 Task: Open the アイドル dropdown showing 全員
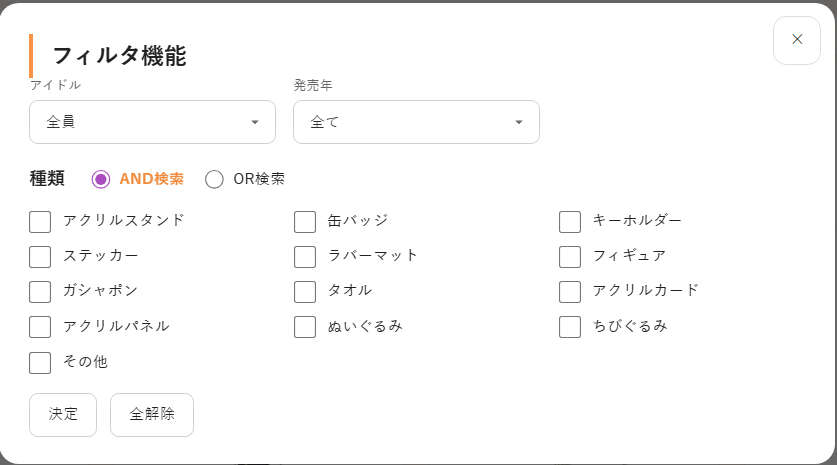coord(152,122)
